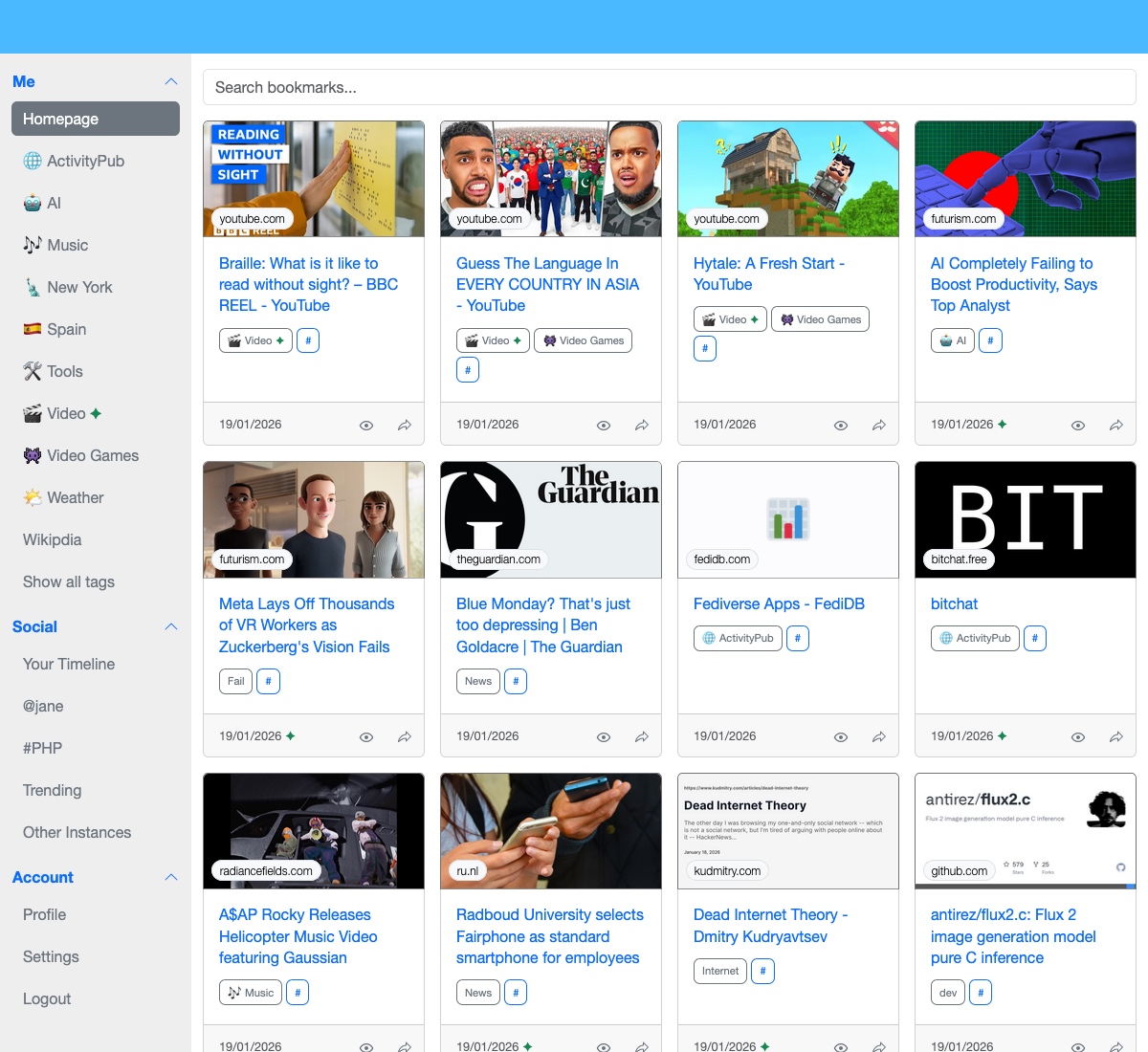Toggle eye visibility on Meta Lays Off card
The height and width of the screenshot is (1052, 1148).
[366, 737]
